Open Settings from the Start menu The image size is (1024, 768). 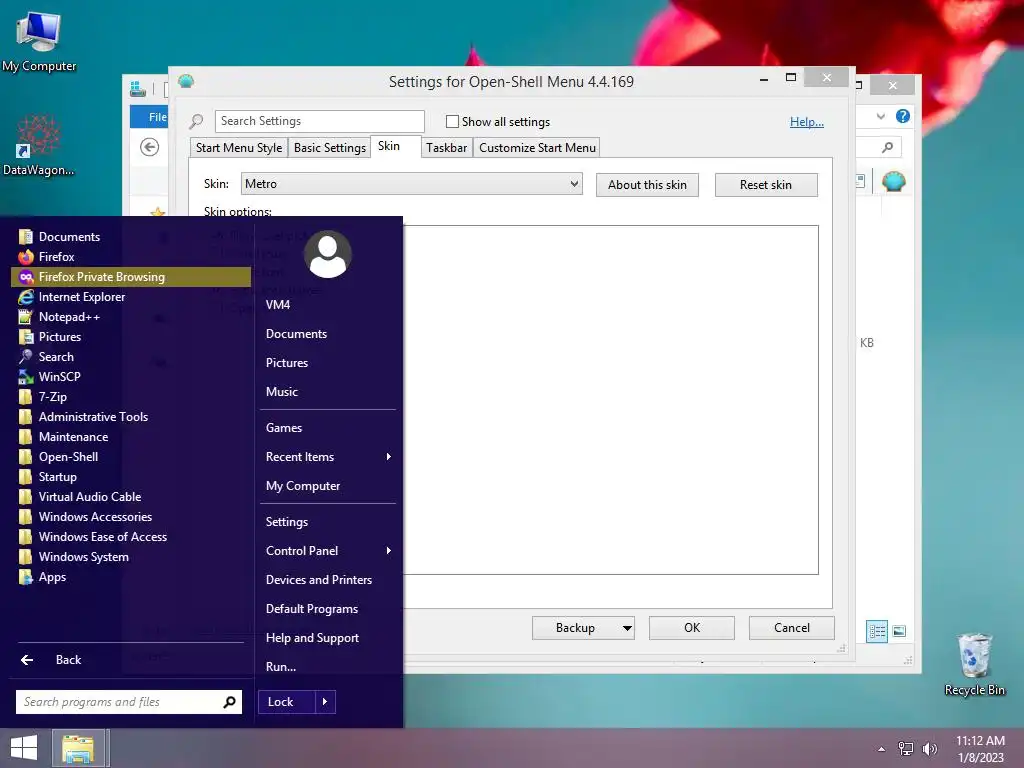pos(328,522)
